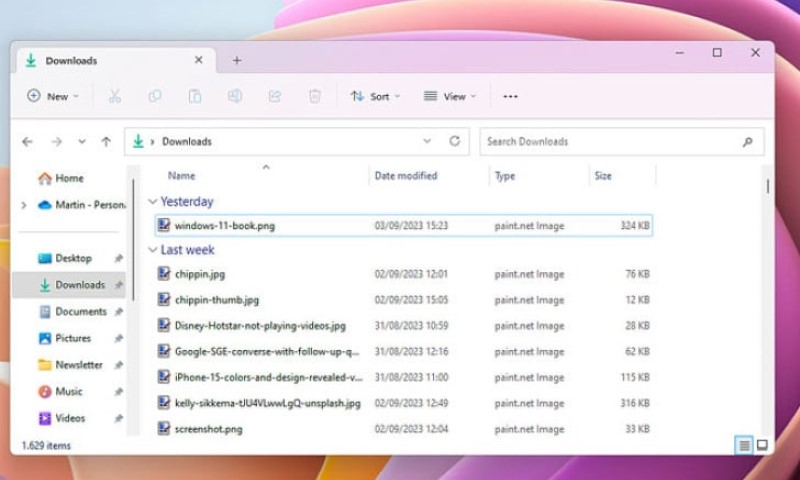
Task: Open the See more ellipsis menu
Action: pos(510,96)
